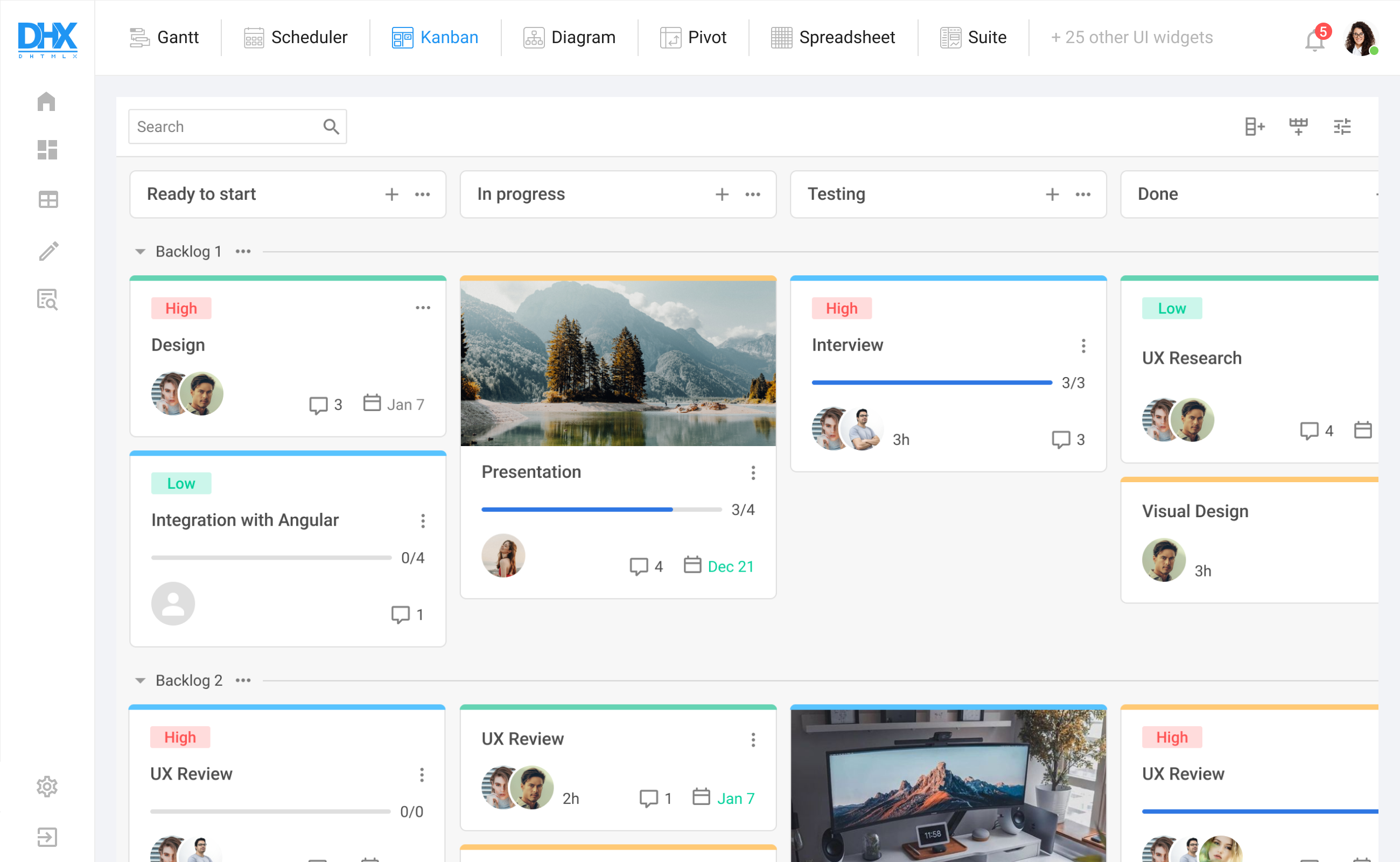The height and width of the screenshot is (862, 1400).
Task: Open Backlog 2 row options
Action: tap(243, 680)
